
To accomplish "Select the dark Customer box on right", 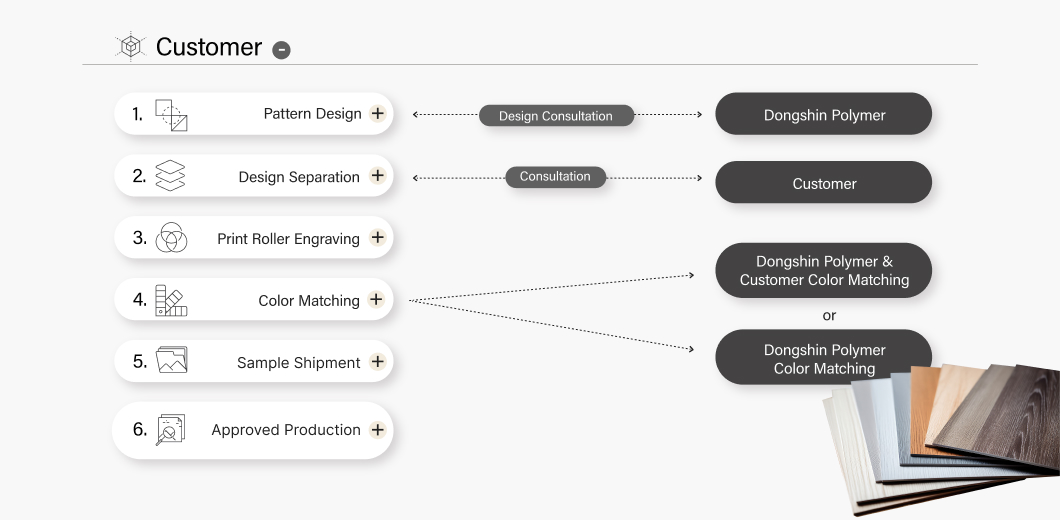I will (824, 184).
